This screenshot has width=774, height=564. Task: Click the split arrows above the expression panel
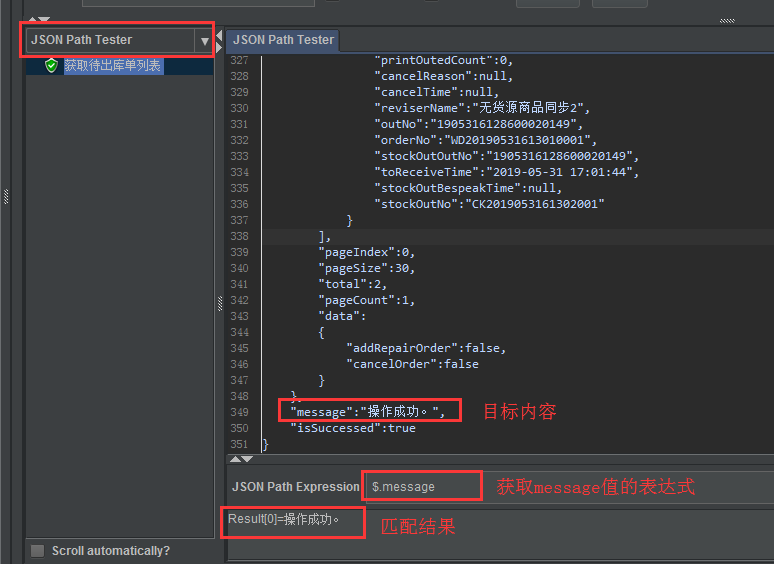point(241,459)
